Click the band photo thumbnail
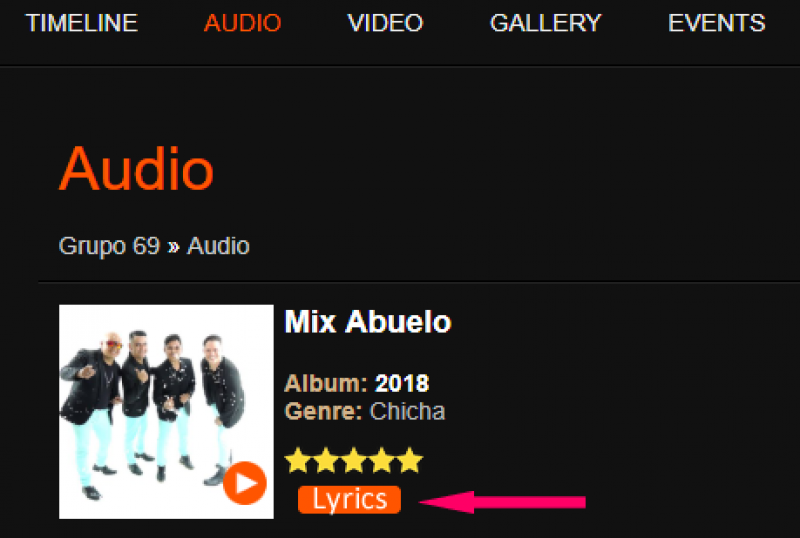This screenshot has height=538, width=800. [166, 411]
